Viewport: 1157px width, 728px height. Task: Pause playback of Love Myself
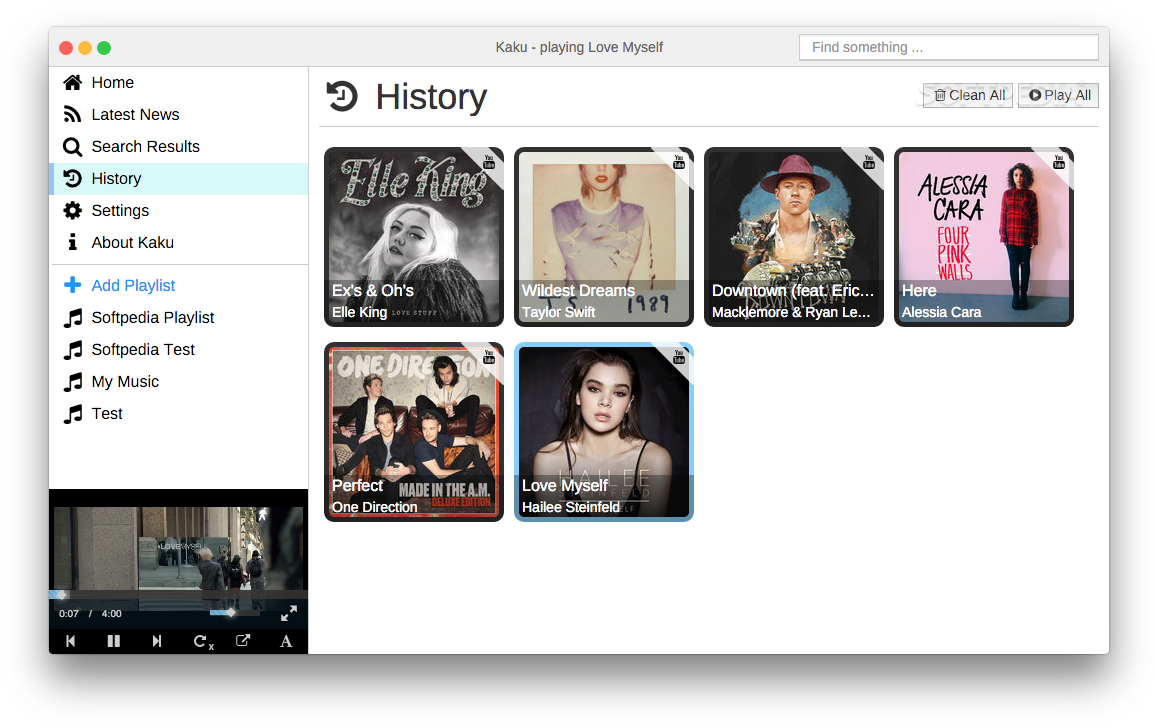point(113,641)
